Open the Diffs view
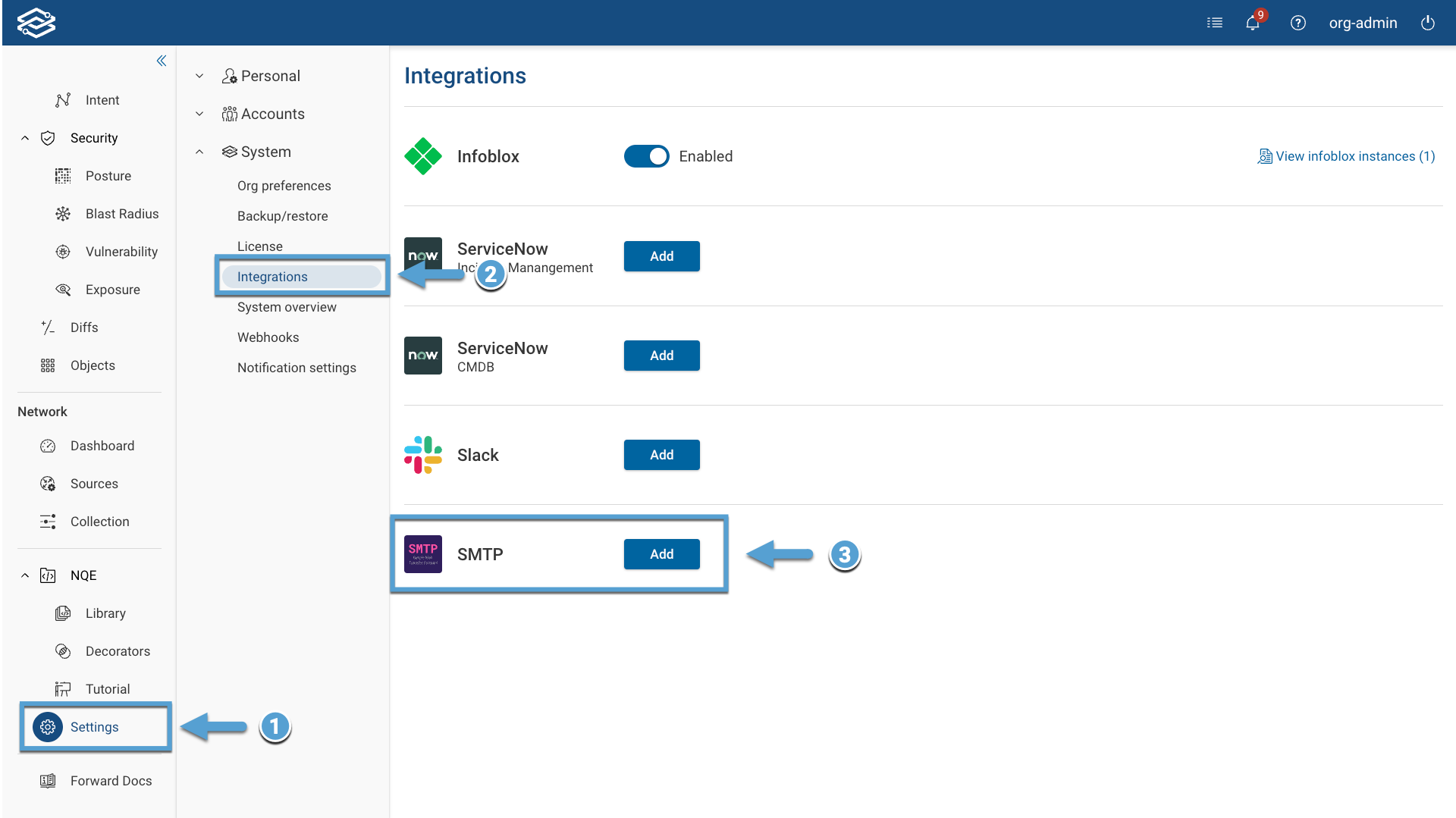 pyautogui.click(x=83, y=327)
